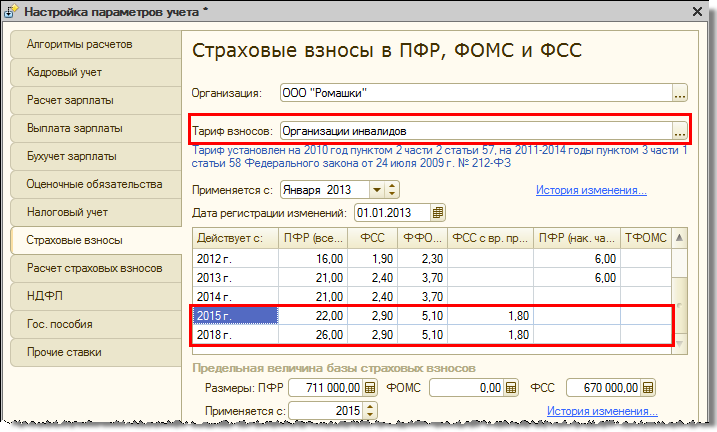This screenshot has width=717, height=432.
Task: Click table scrollbar down arrow
Action: (x=680, y=343)
